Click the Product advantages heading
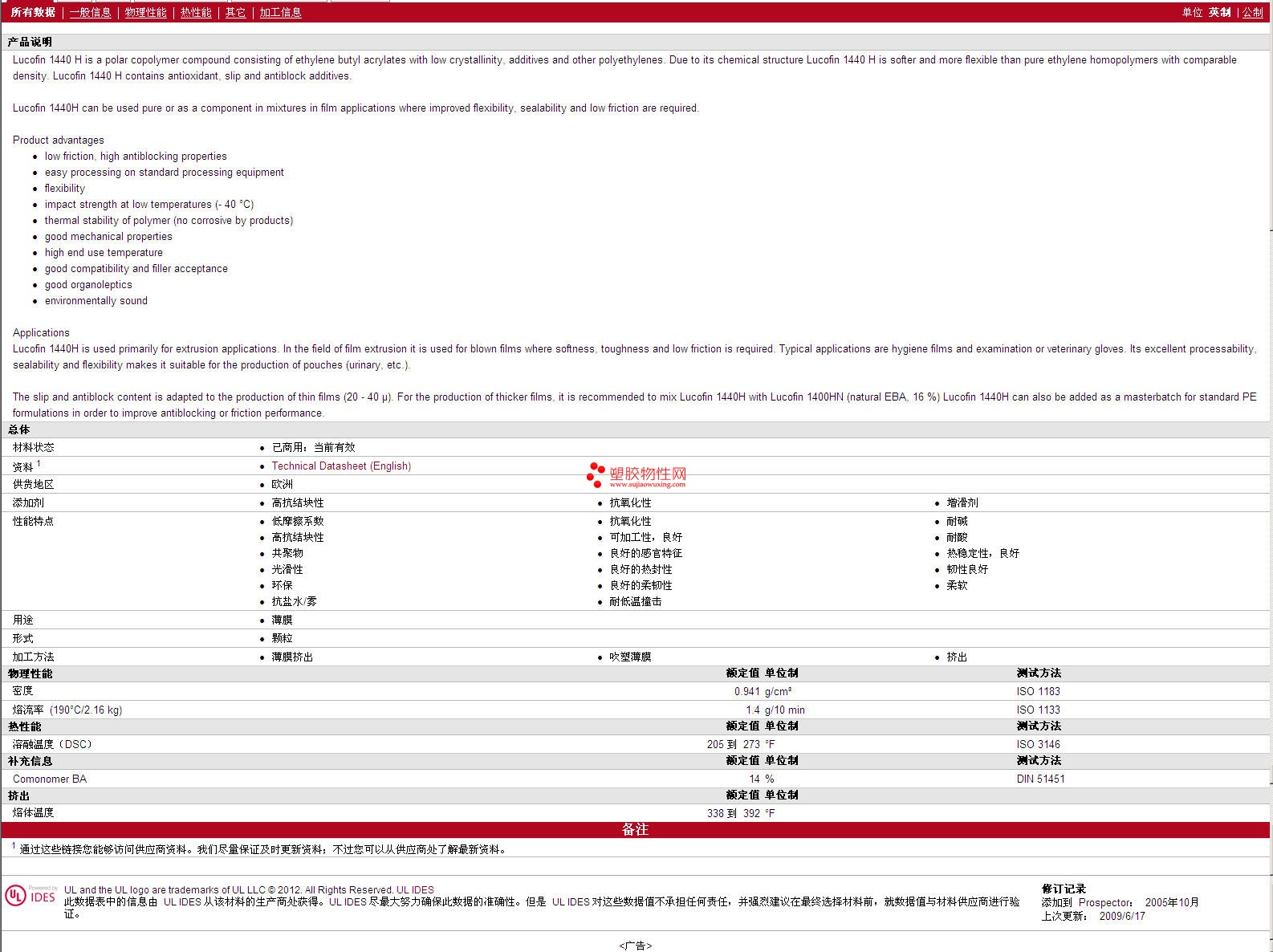 tap(59, 140)
